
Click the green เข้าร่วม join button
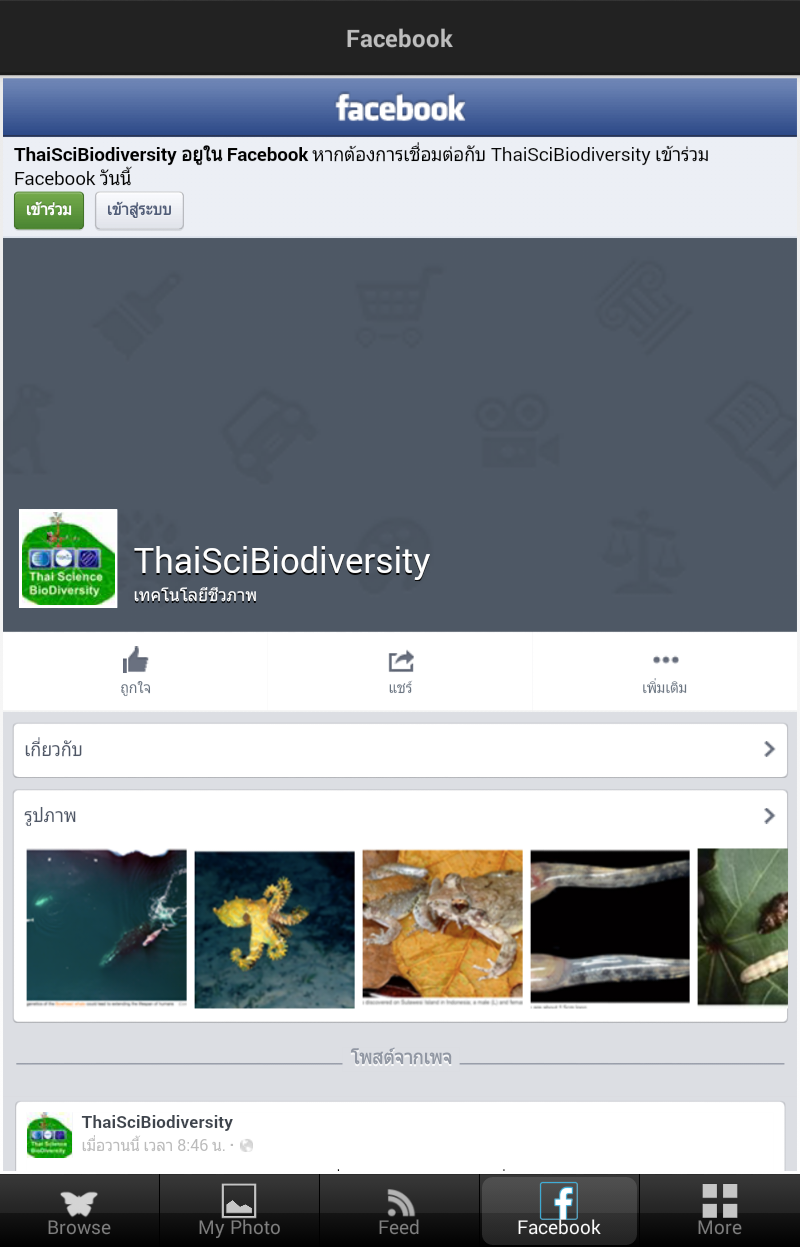click(49, 211)
